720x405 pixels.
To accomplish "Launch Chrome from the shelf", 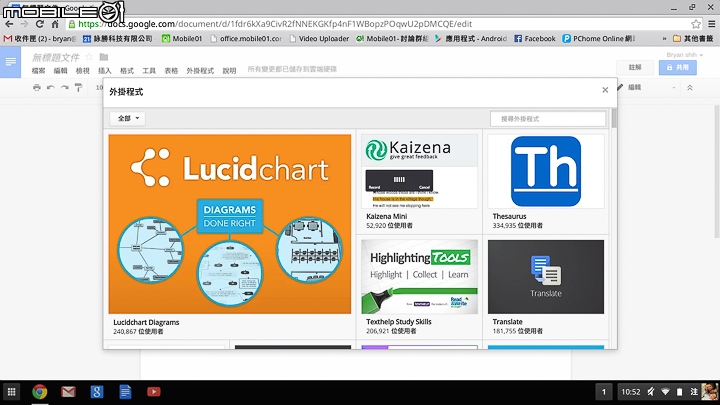I will 39,392.
